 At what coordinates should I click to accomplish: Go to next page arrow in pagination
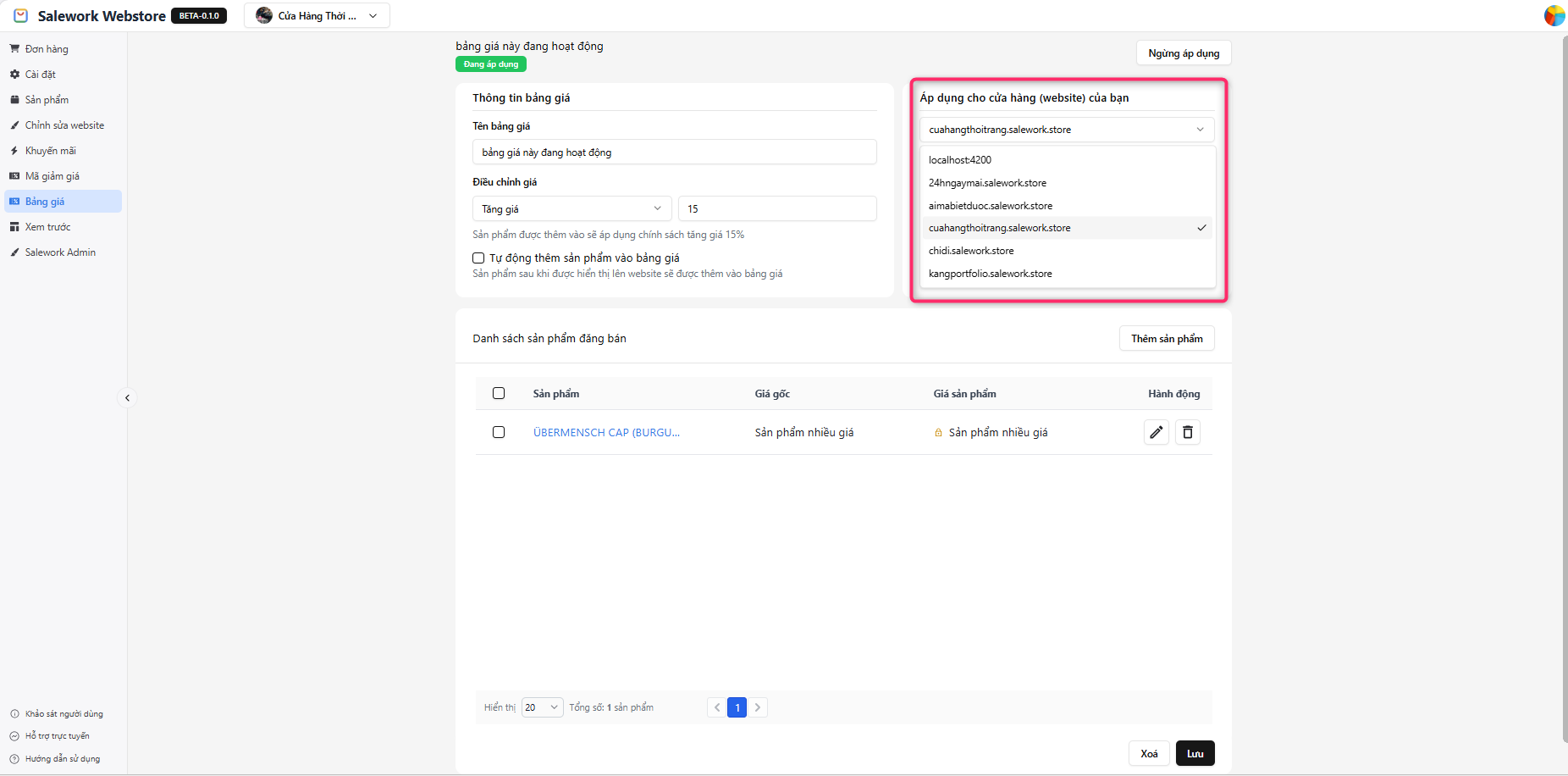(x=758, y=707)
